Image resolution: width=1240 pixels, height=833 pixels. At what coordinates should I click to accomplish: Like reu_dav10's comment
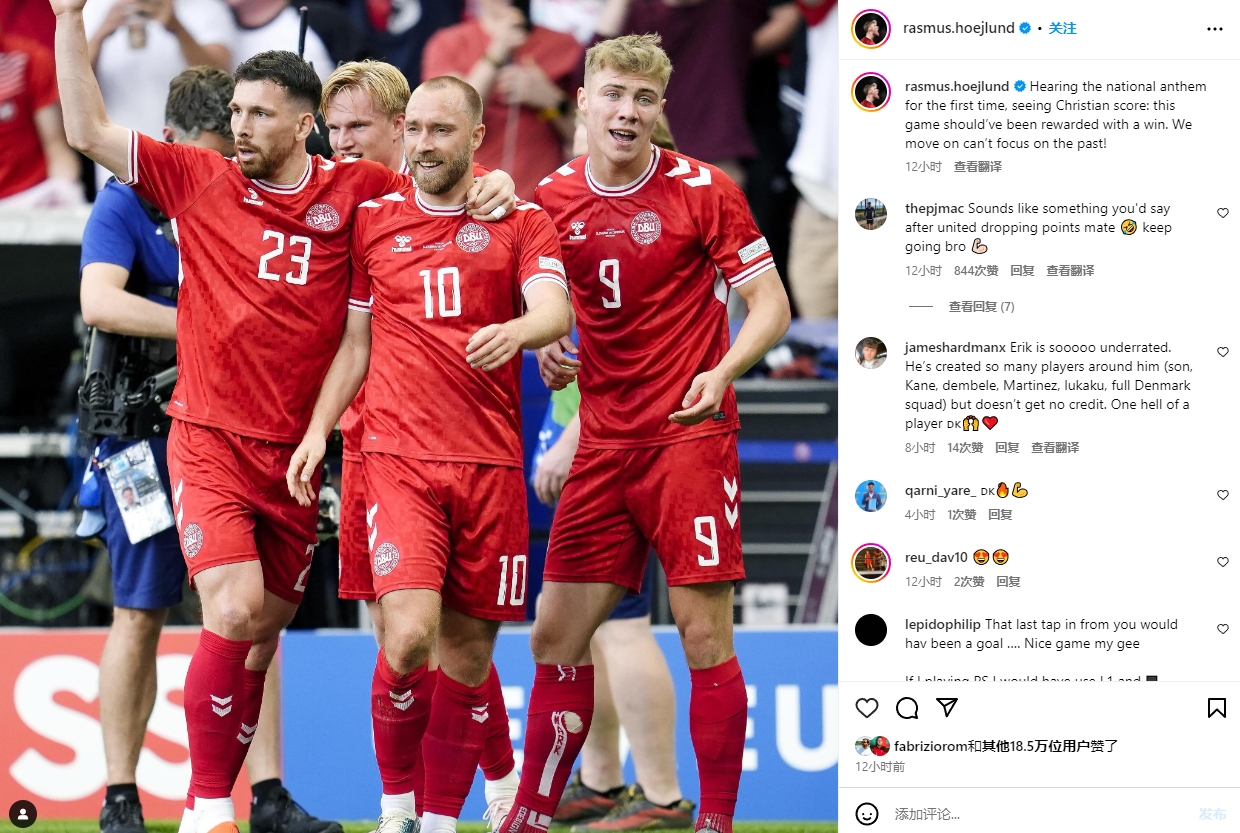(1222, 562)
